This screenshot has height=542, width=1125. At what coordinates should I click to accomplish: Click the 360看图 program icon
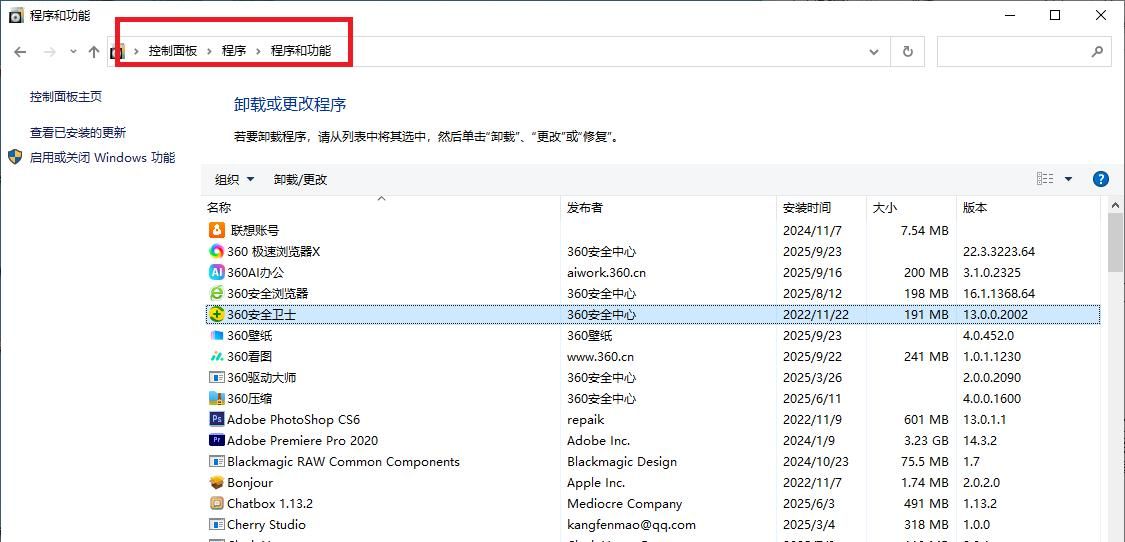pos(217,356)
